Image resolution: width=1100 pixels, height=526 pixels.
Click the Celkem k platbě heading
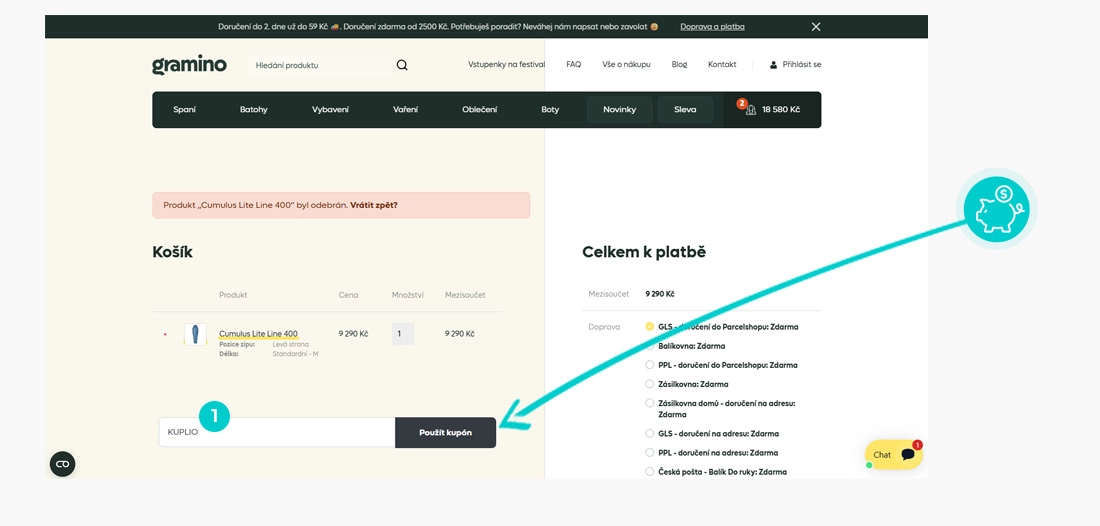pos(644,252)
